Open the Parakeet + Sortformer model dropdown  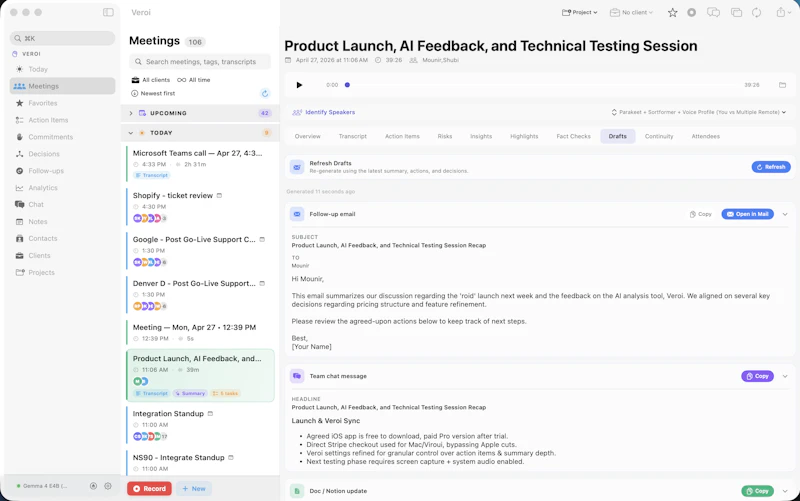[698, 112]
